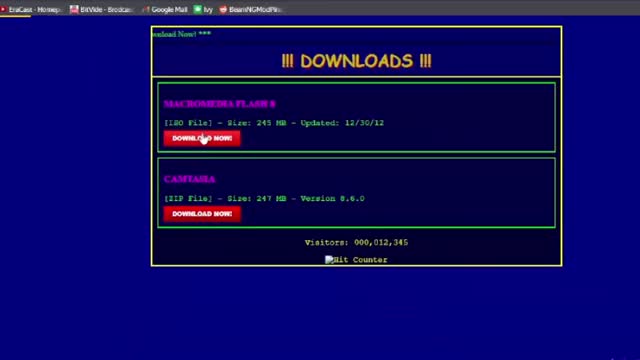Click the red BeamNG bookmark icon
Screen dimensions: 640x360
tap(223, 9)
